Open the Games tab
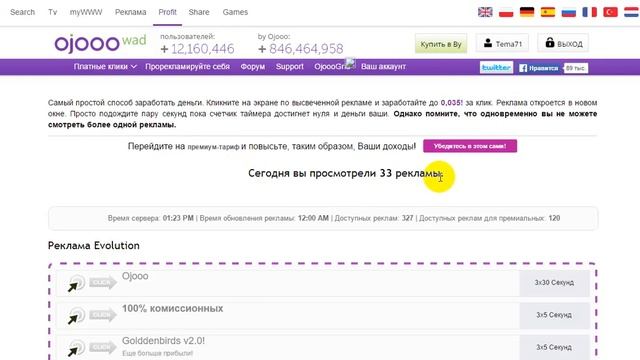The width and height of the screenshot is (640, 360). click(x=235, y=12)
